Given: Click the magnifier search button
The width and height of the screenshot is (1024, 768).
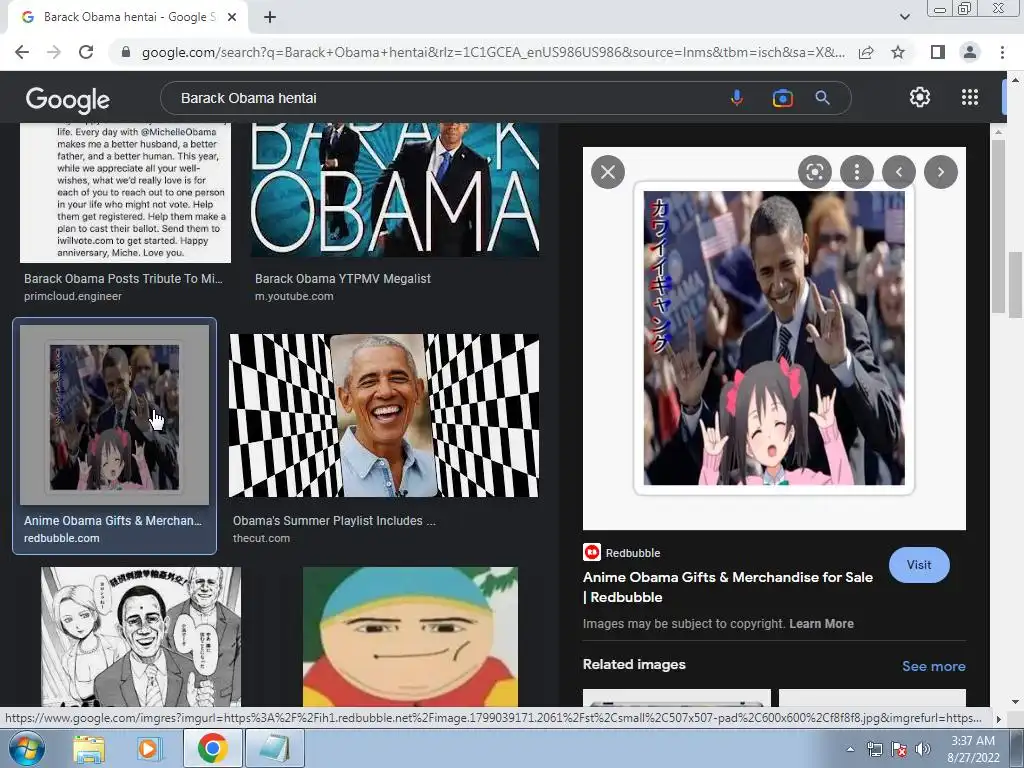Looking at the screenshot, I should point(822,98).
